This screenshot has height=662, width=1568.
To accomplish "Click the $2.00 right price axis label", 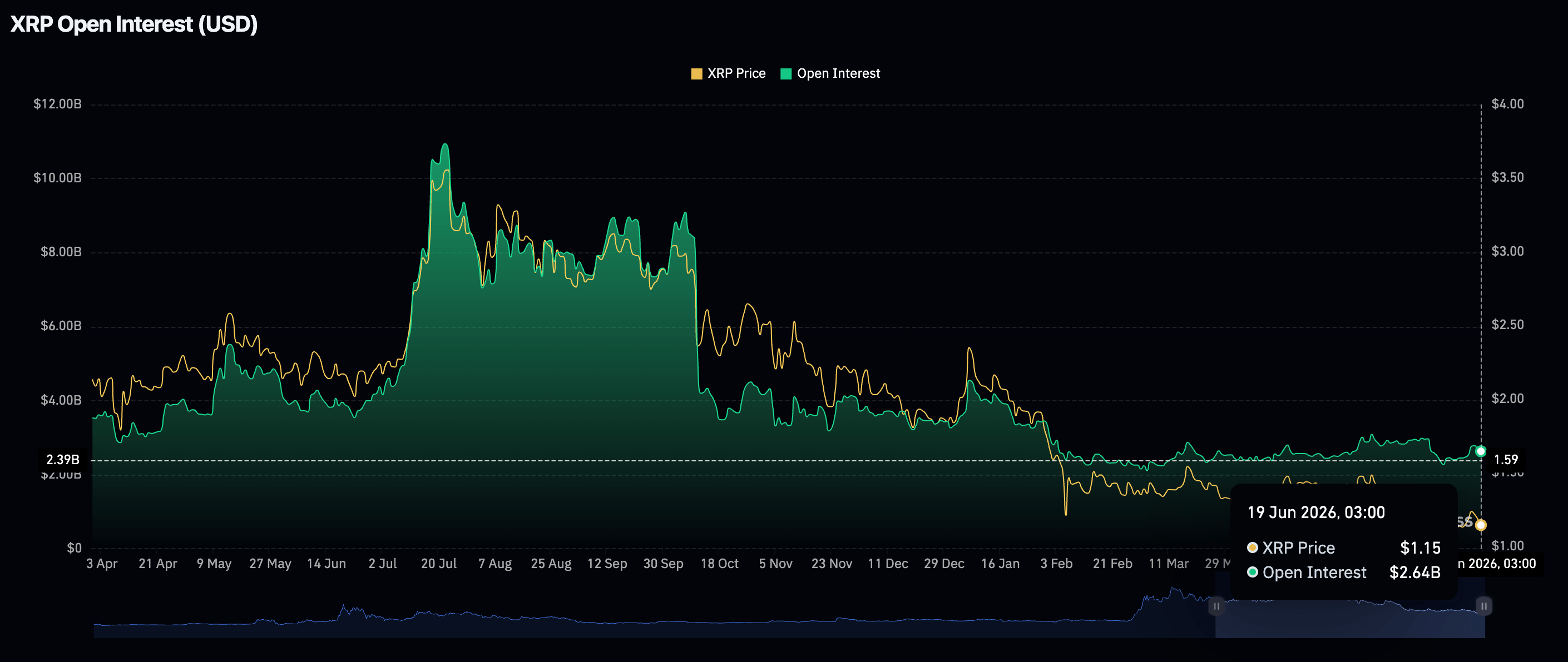I will pos(1507,399).
